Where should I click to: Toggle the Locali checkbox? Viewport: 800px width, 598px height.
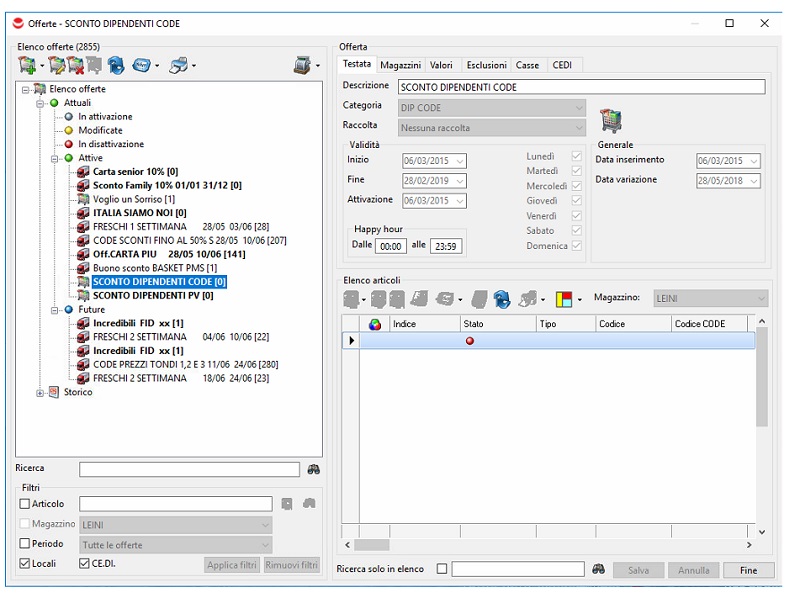25,564
